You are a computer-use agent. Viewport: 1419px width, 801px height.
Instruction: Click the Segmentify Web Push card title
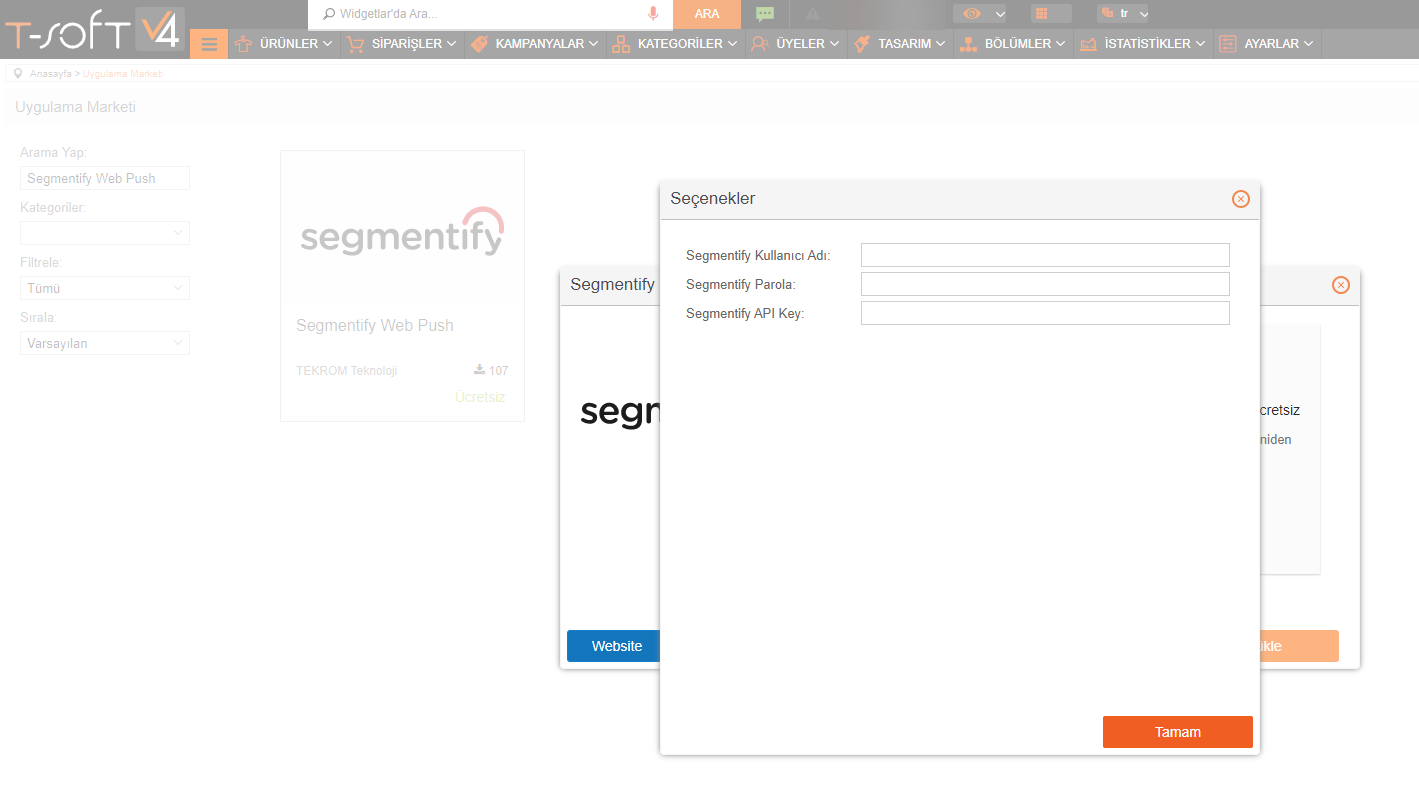pos(375,325)
